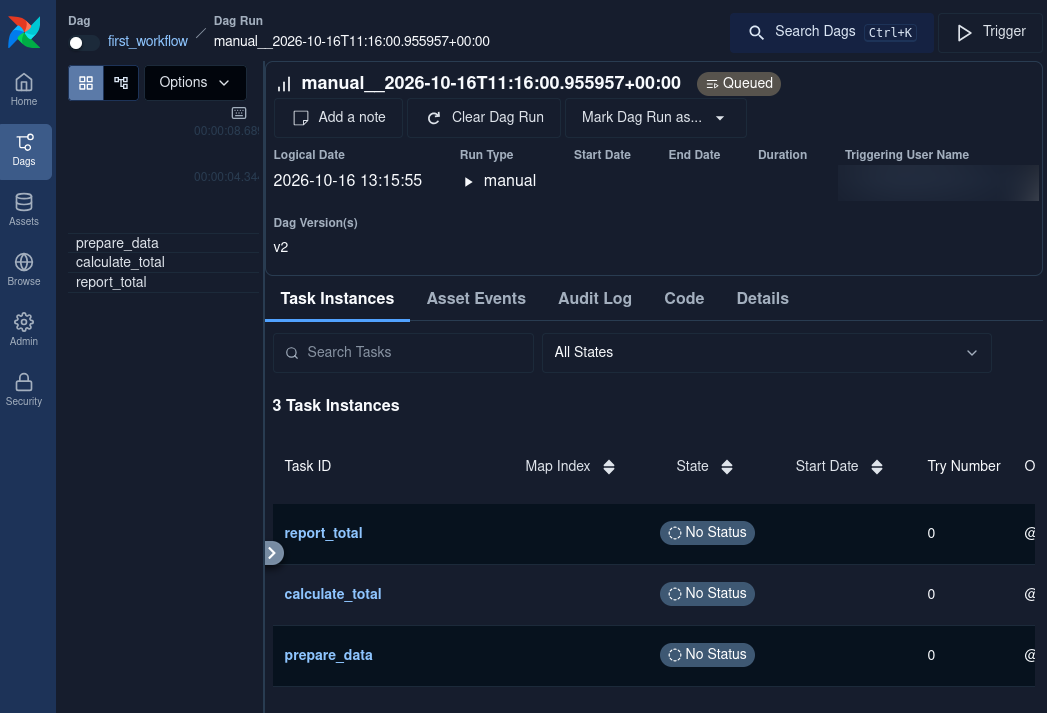1047x713 pixels.
Task: Open the Assets sidebar page
Action: click(24, 210)
